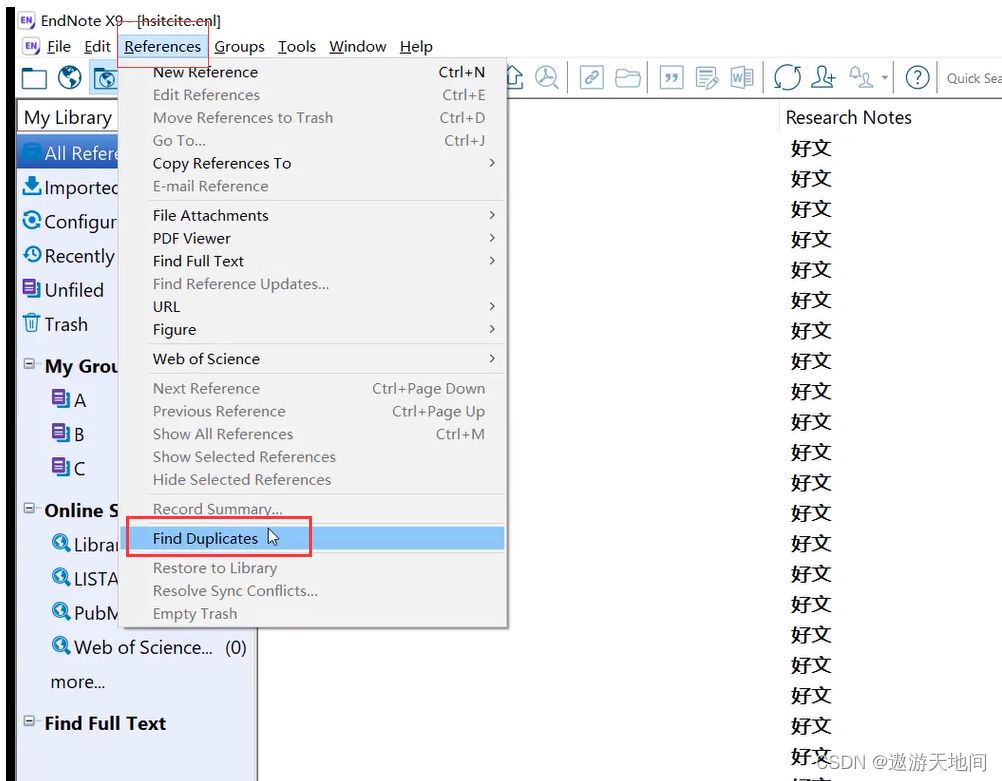This screenshot has height=781, width=1002.
Task: Open the Help menu
Action: coord(416,47)
